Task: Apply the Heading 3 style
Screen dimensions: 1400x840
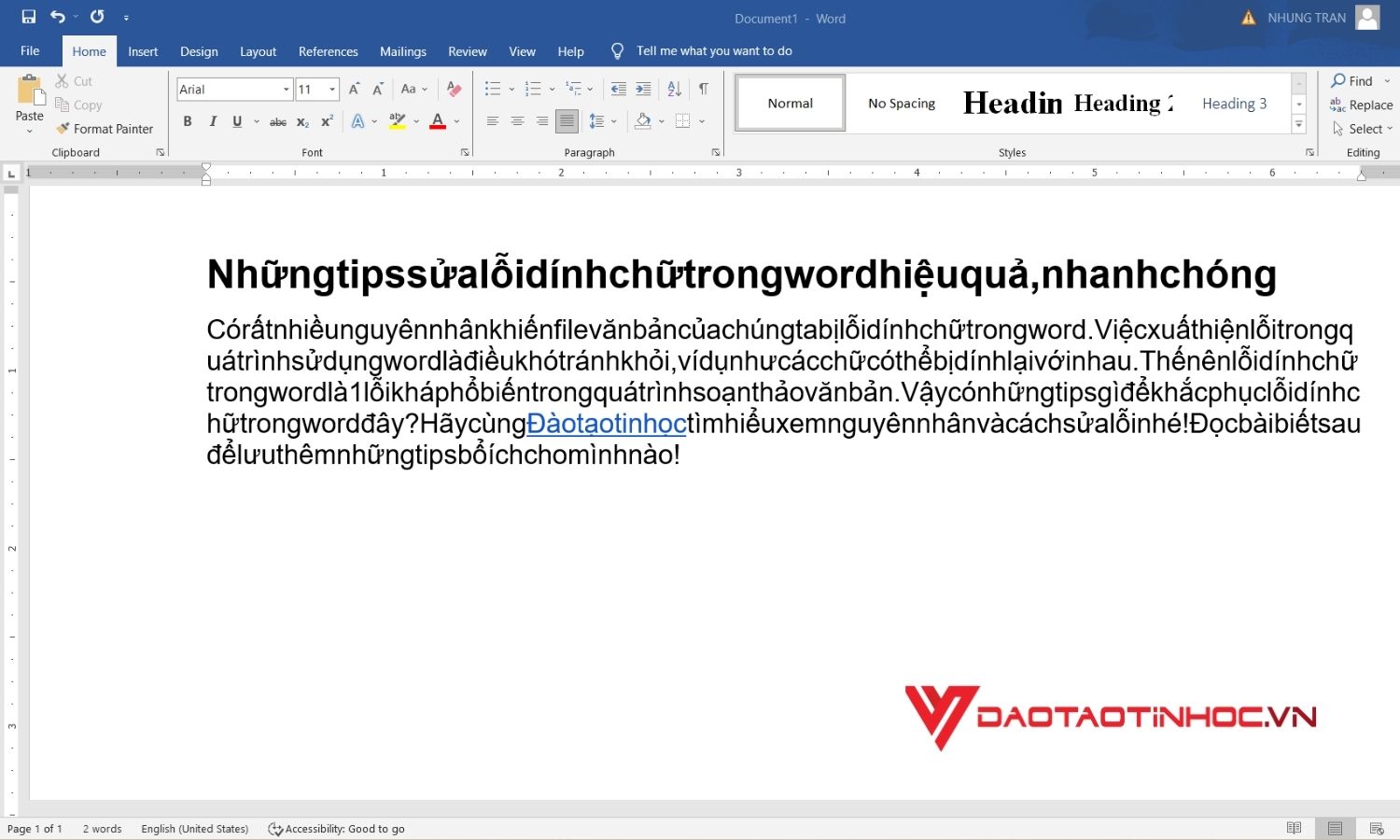Action: tap(1234, 103)
